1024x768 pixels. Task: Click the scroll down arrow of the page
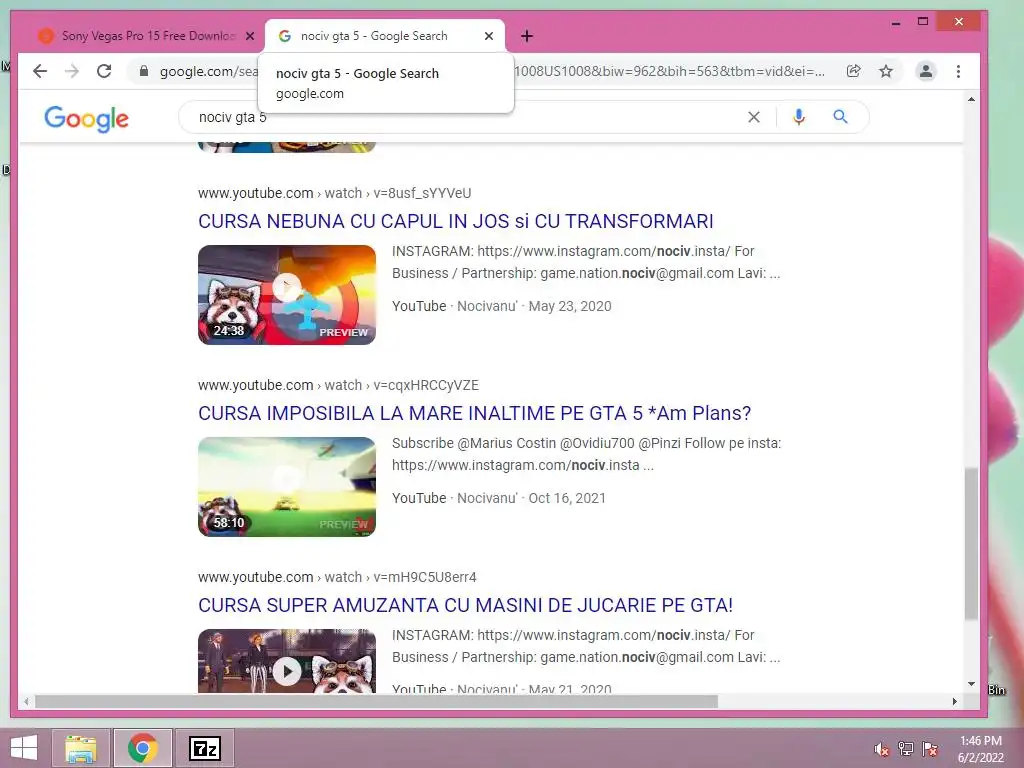click(971, 684)
